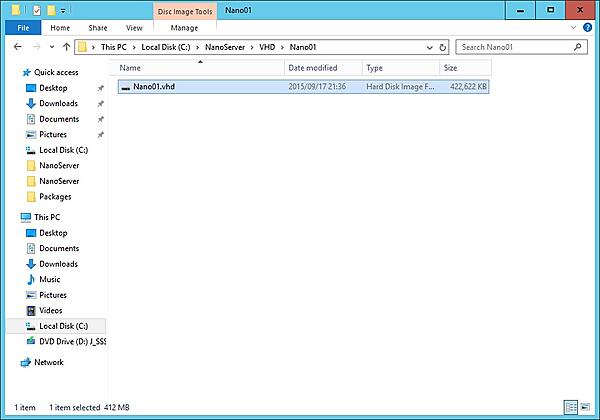The width and height of the screenshot is (600, 420).
Task: Open the View ribbon tab
Action: click(x=134, y=28)
